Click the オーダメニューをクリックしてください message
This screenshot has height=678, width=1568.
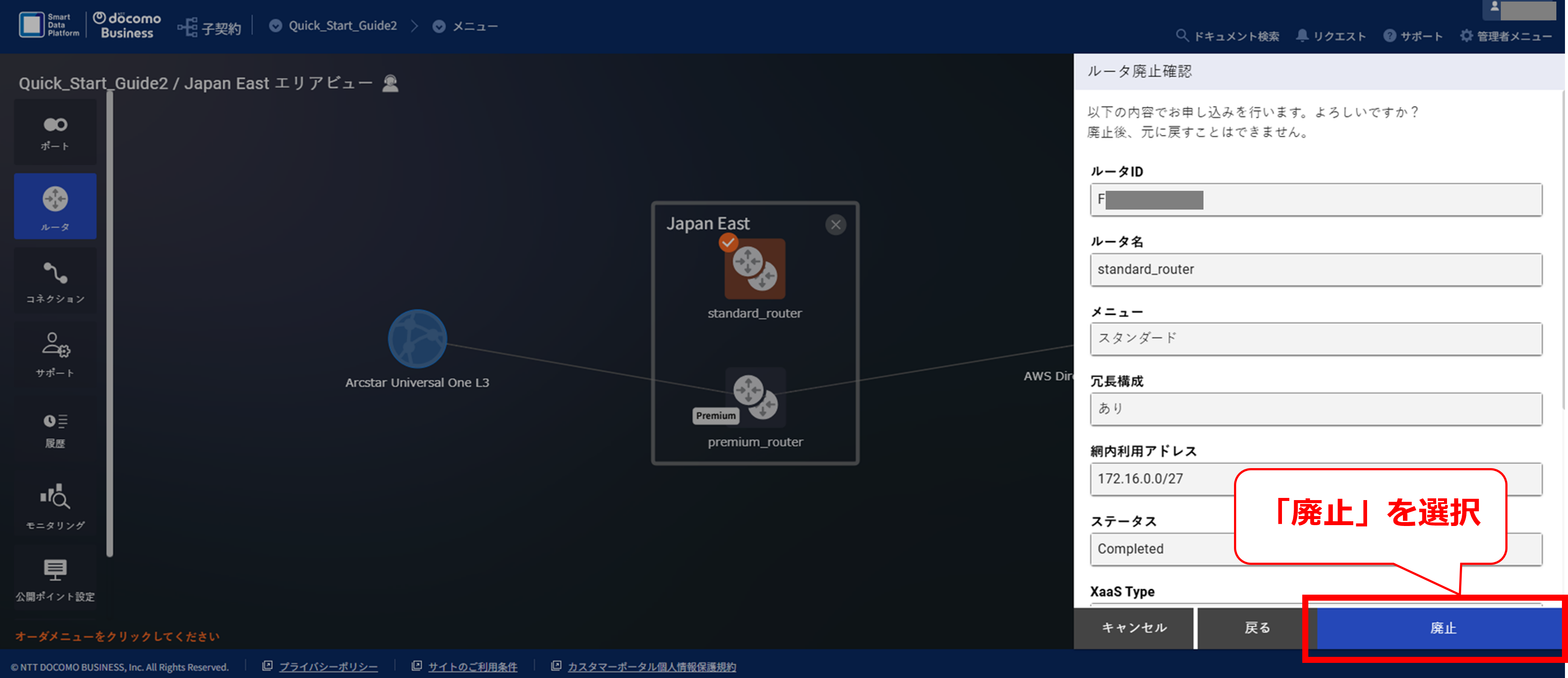pos(118,636)
